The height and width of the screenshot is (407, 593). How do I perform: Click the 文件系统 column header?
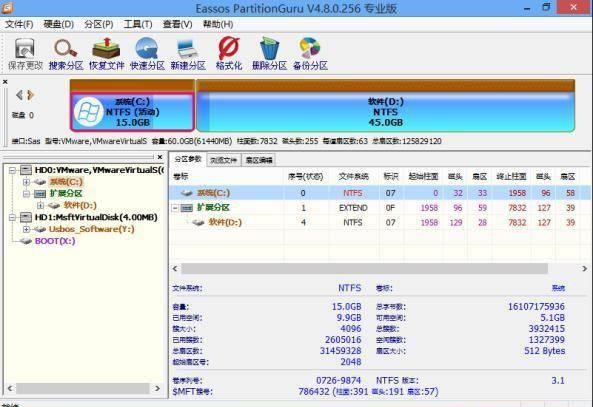[x=353, y=177]
